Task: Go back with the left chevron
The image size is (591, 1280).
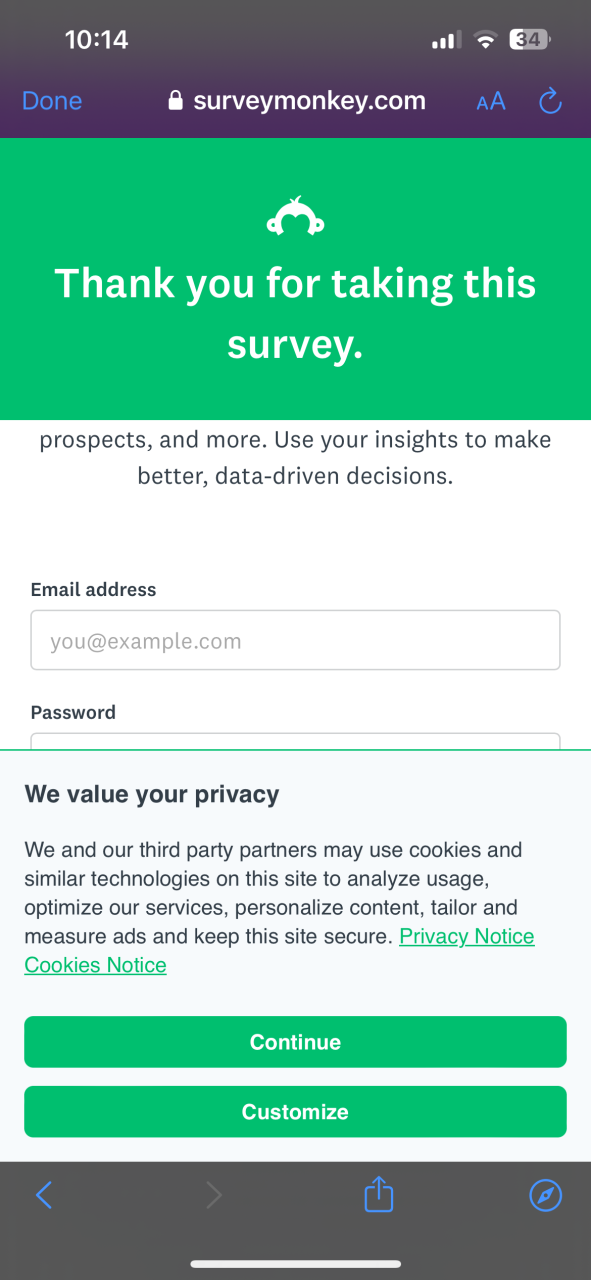Action: [44, 1194]
